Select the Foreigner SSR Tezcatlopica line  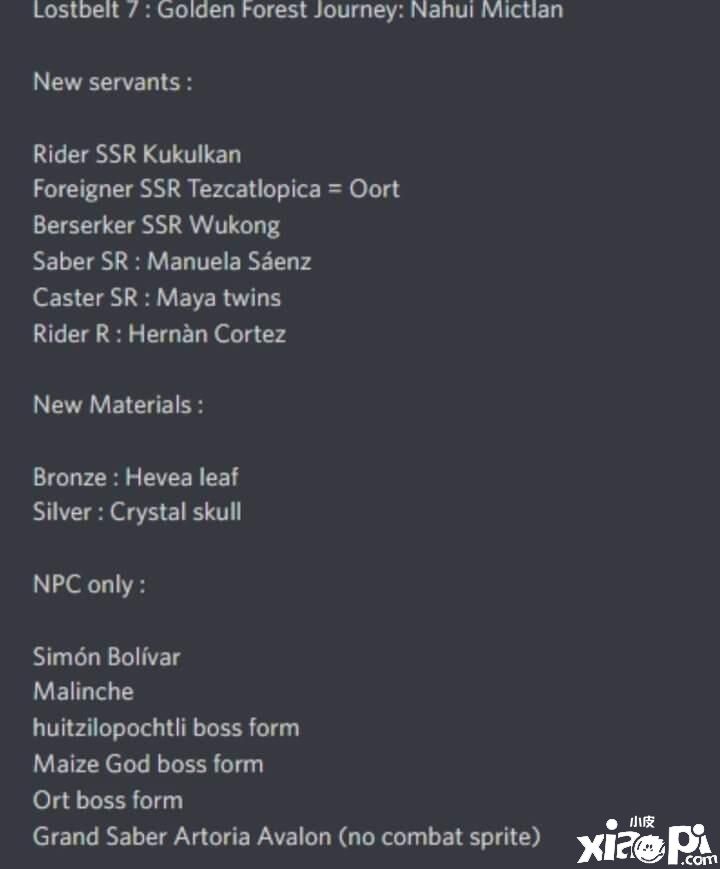[x=216, y=189]
